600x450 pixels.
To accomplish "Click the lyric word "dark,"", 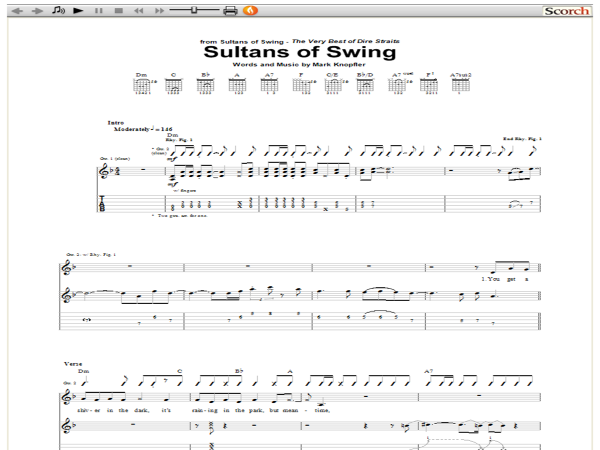I will coord(141,410).
